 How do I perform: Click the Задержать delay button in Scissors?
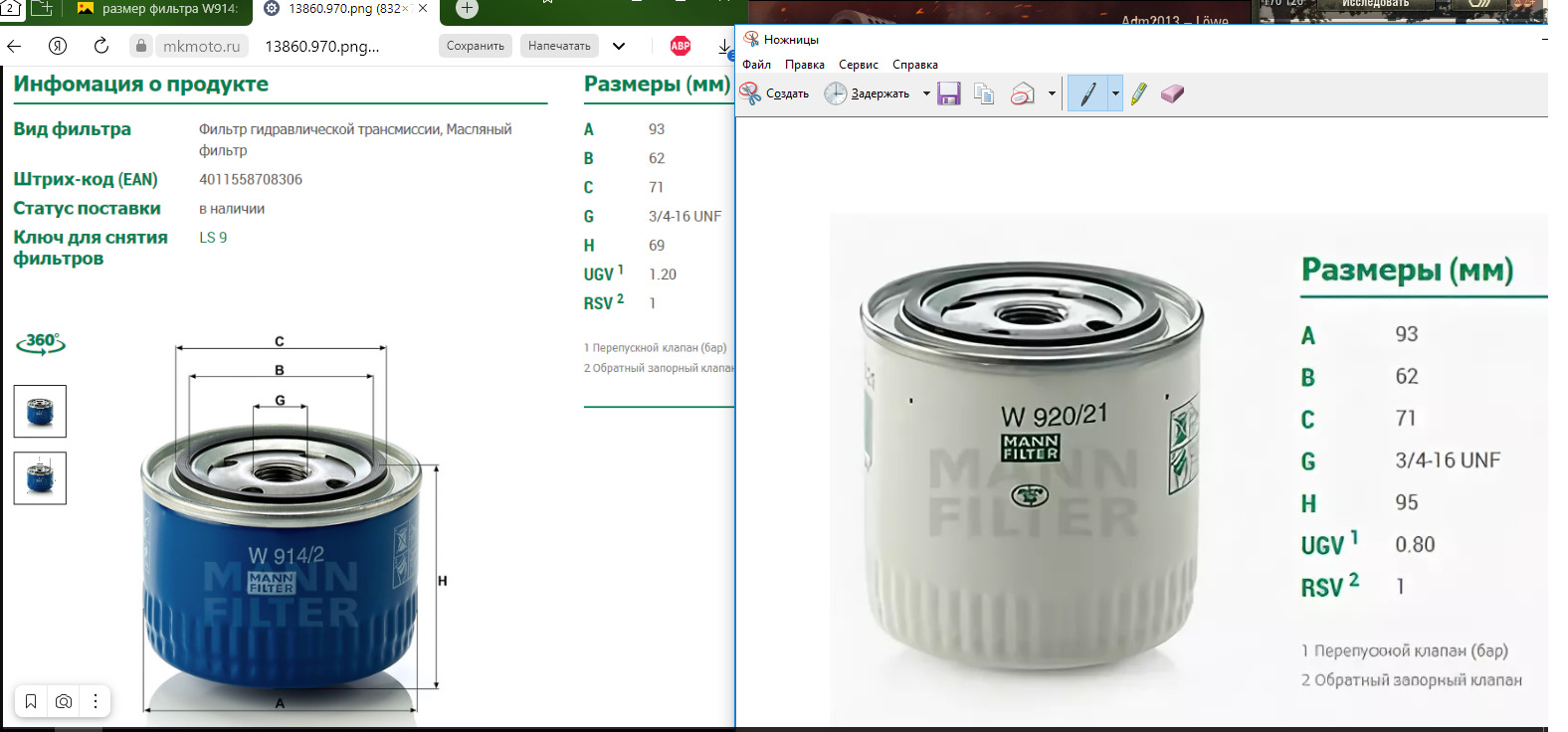pyautogui.click(x=868, y=93)
